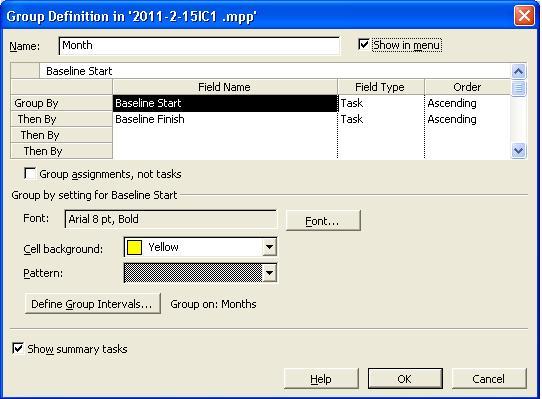Click the Name input field
Screen dimensions: 542x399
(x=199, y=46)
